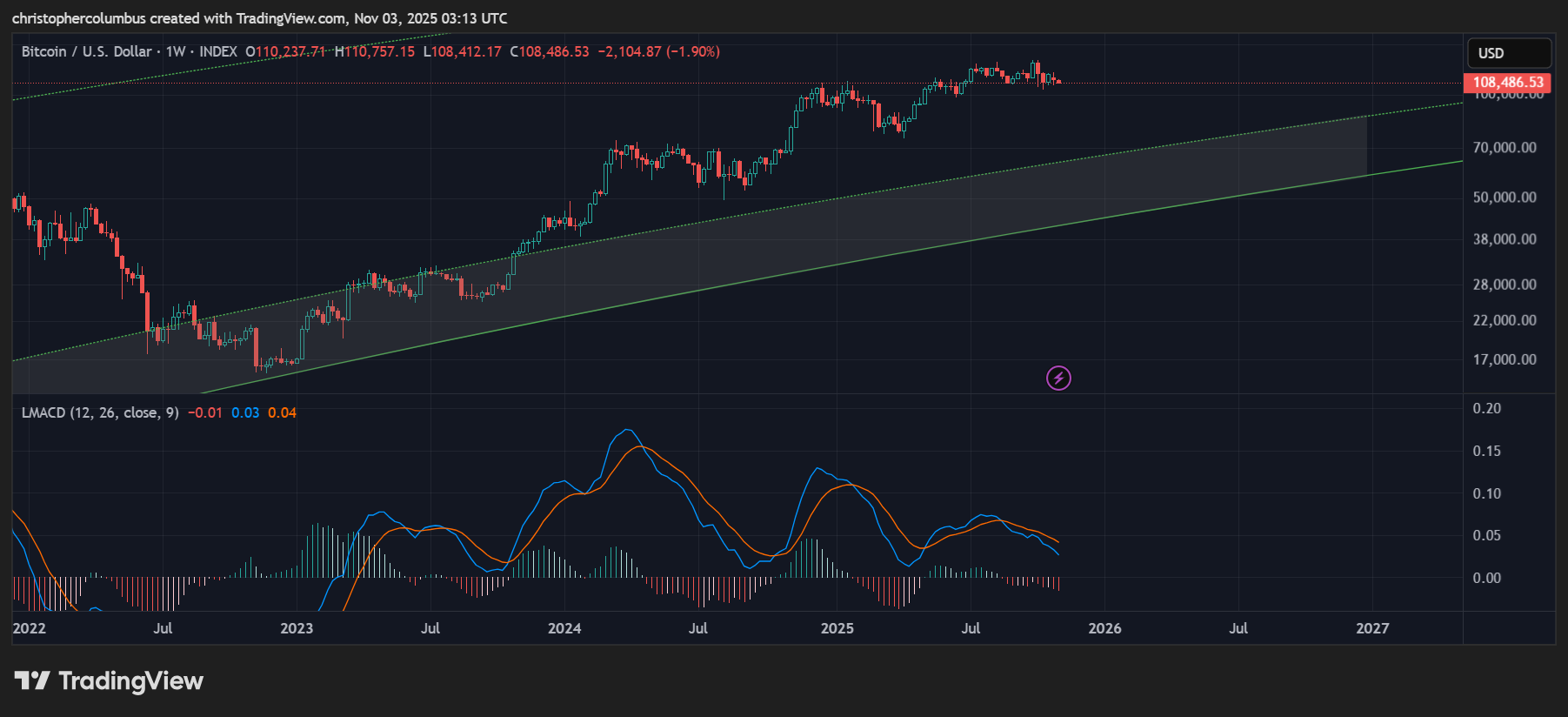Click the 2024 time axis label
The height and width of the screenshot is (717, 1568).
(x=564, y=628)
